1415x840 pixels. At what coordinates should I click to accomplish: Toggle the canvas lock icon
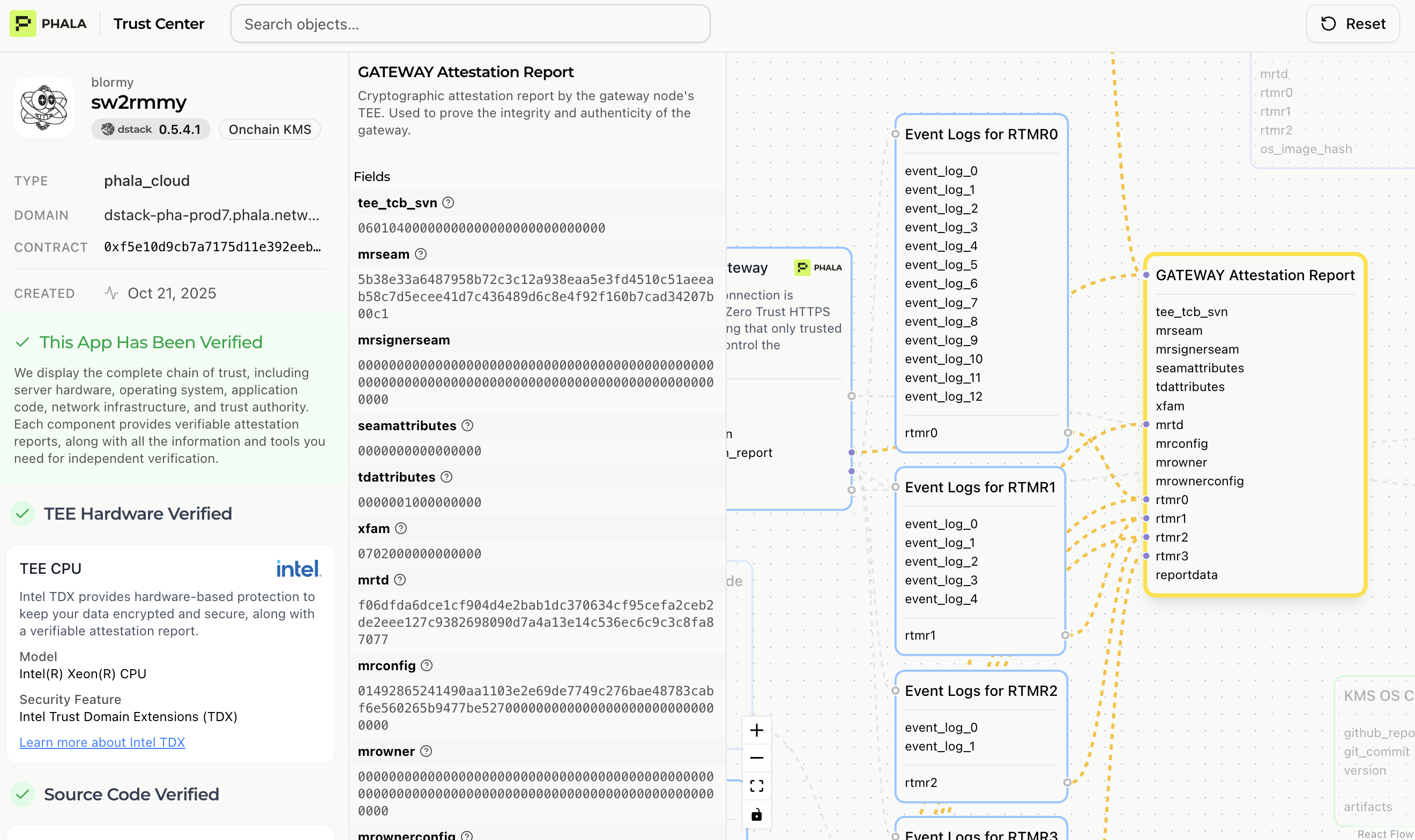point(756,814)
